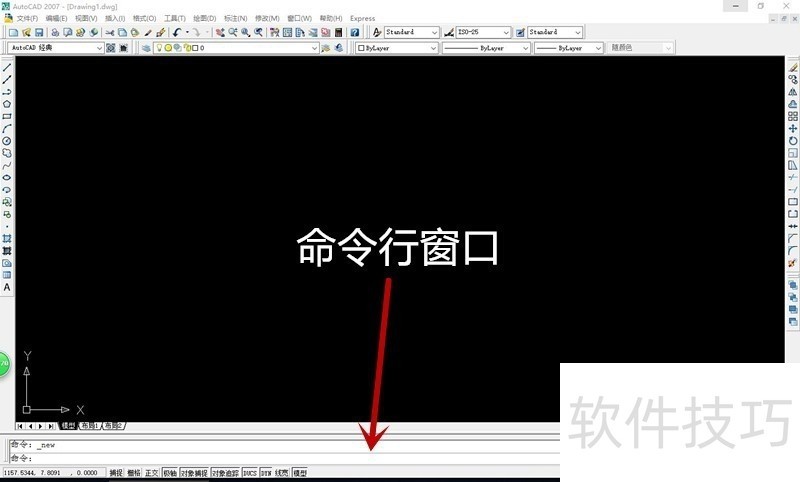Select the Spline draw tool
The height and width of the screenshot is (482, 800).
pos(7,165)
